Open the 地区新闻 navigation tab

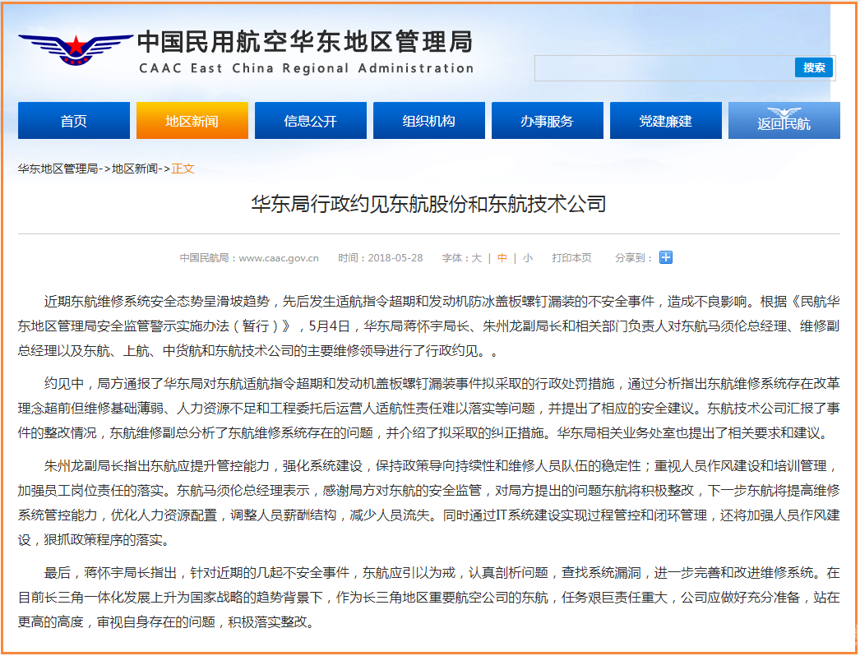[192, 121]
